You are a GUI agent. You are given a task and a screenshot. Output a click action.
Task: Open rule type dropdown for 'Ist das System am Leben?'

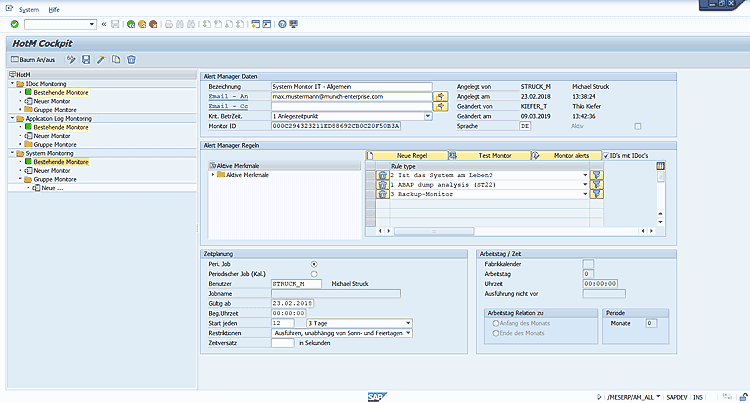click(x=585, y=175)
